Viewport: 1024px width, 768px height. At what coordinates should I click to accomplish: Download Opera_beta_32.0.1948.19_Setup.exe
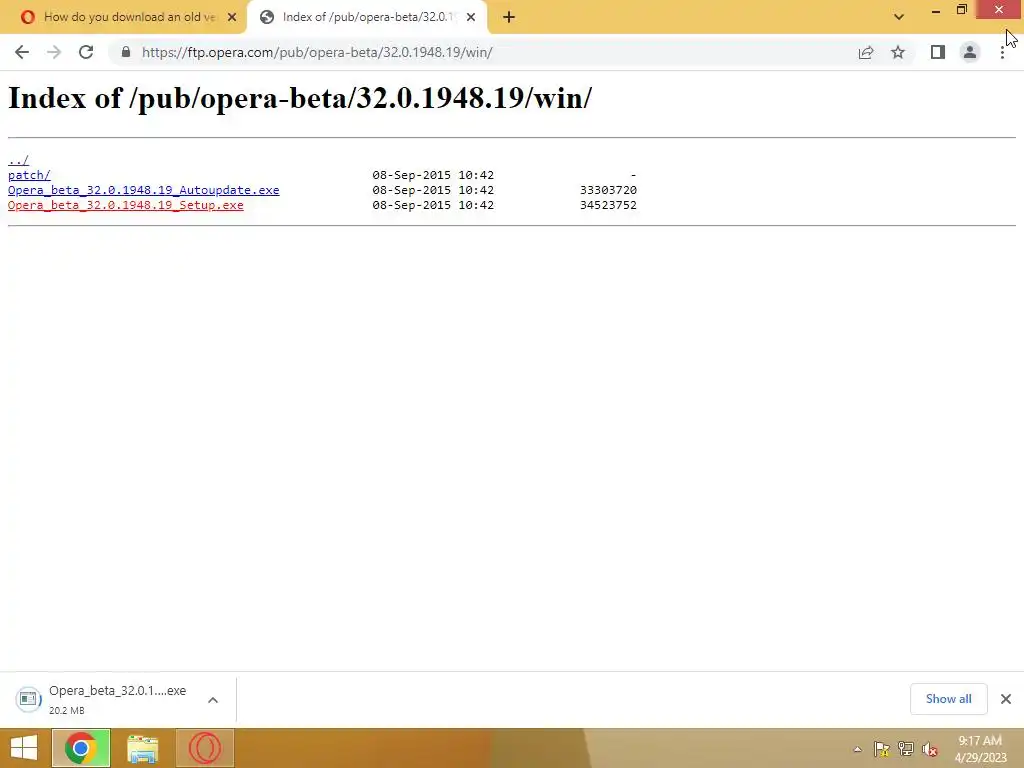point(125,205)
